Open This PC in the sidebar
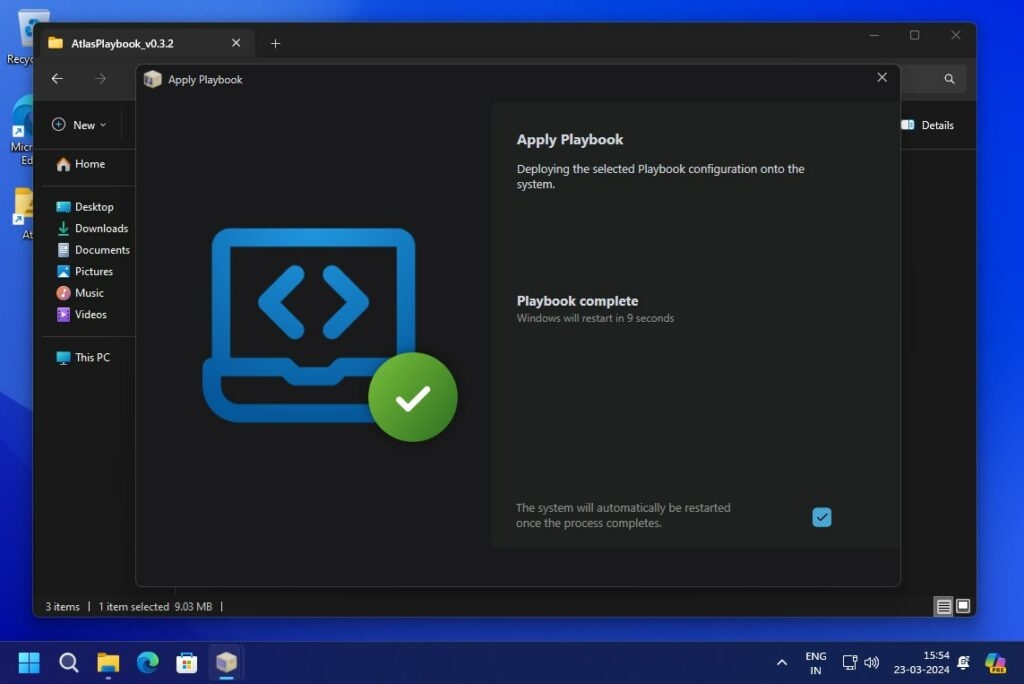This screenshot has width=1024, height=684. click(92, 357)
